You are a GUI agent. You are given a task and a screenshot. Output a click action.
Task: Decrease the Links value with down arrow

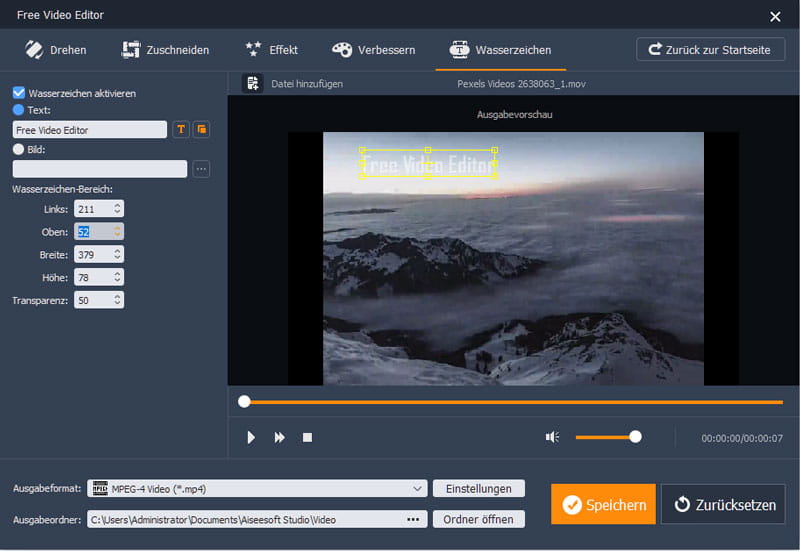click(x=117, y=212)
